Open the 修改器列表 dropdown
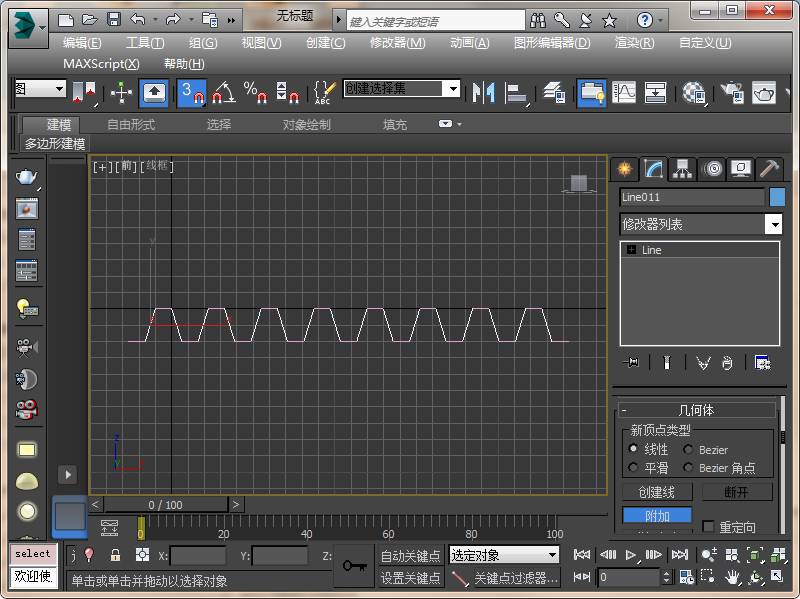 773,225
